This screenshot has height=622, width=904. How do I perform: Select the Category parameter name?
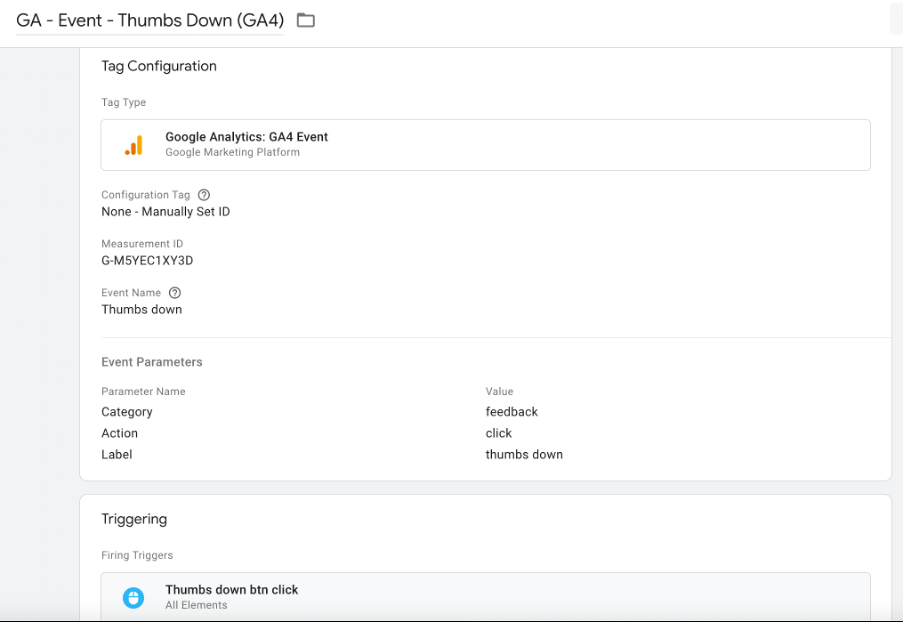[x=127, y=412]
